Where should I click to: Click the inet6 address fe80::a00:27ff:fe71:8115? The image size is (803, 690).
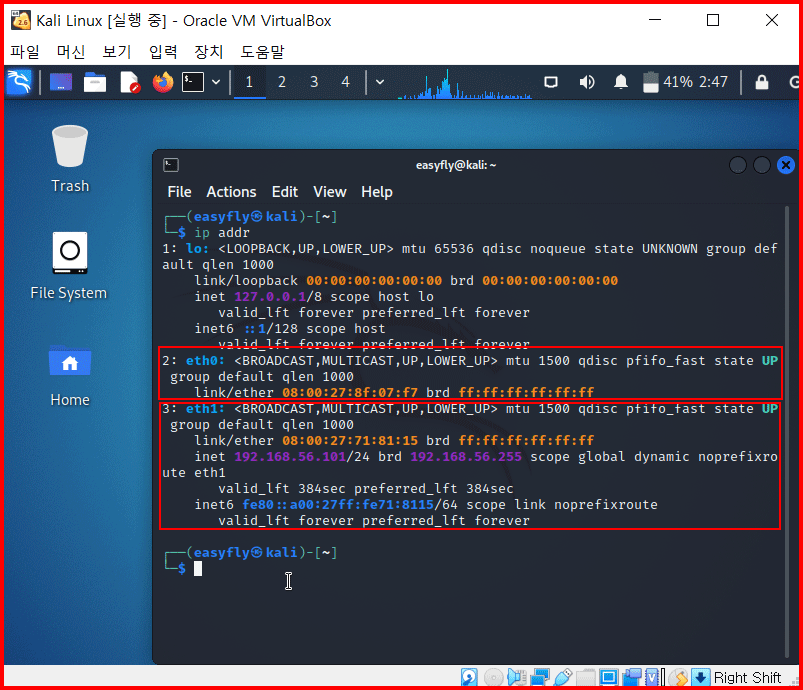(x=338, y=505)
